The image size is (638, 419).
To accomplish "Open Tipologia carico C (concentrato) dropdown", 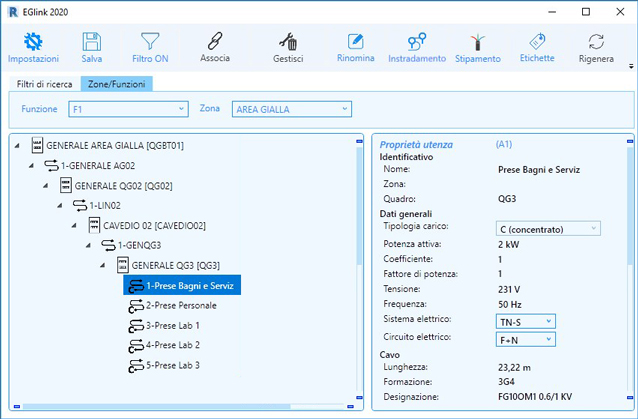I will tap(548, 229).
